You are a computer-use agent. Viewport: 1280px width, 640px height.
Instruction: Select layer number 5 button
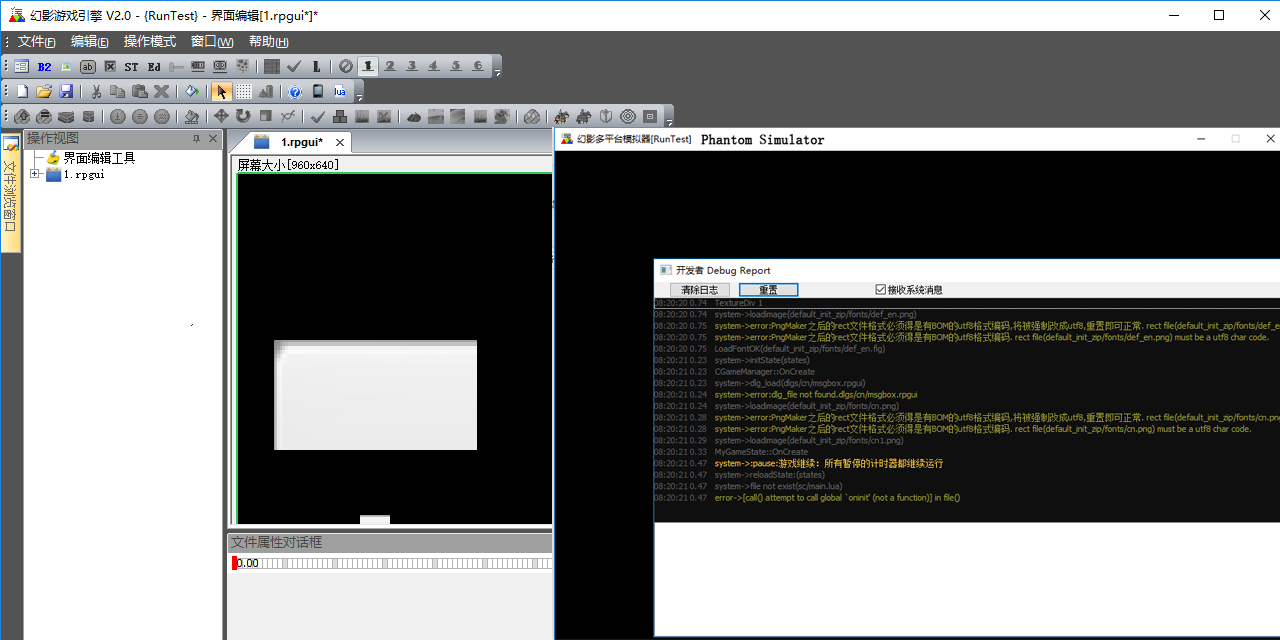456,67
